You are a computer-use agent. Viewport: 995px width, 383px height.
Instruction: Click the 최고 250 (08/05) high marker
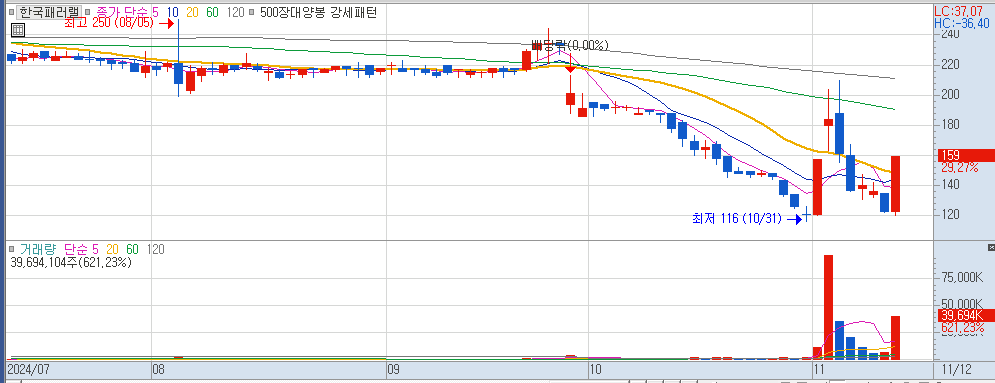pos(119,23)
